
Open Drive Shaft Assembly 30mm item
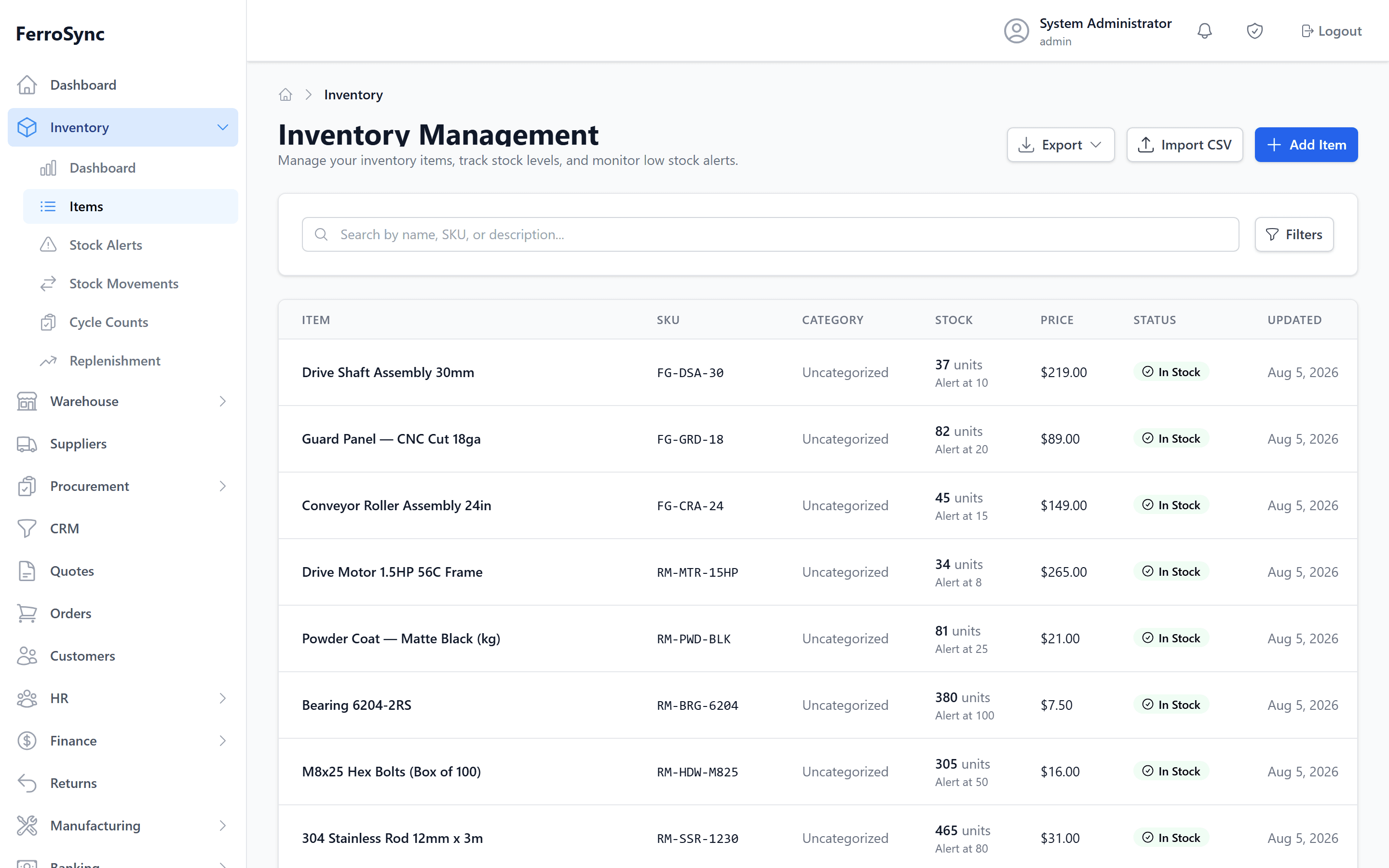(x=388, y=372)
